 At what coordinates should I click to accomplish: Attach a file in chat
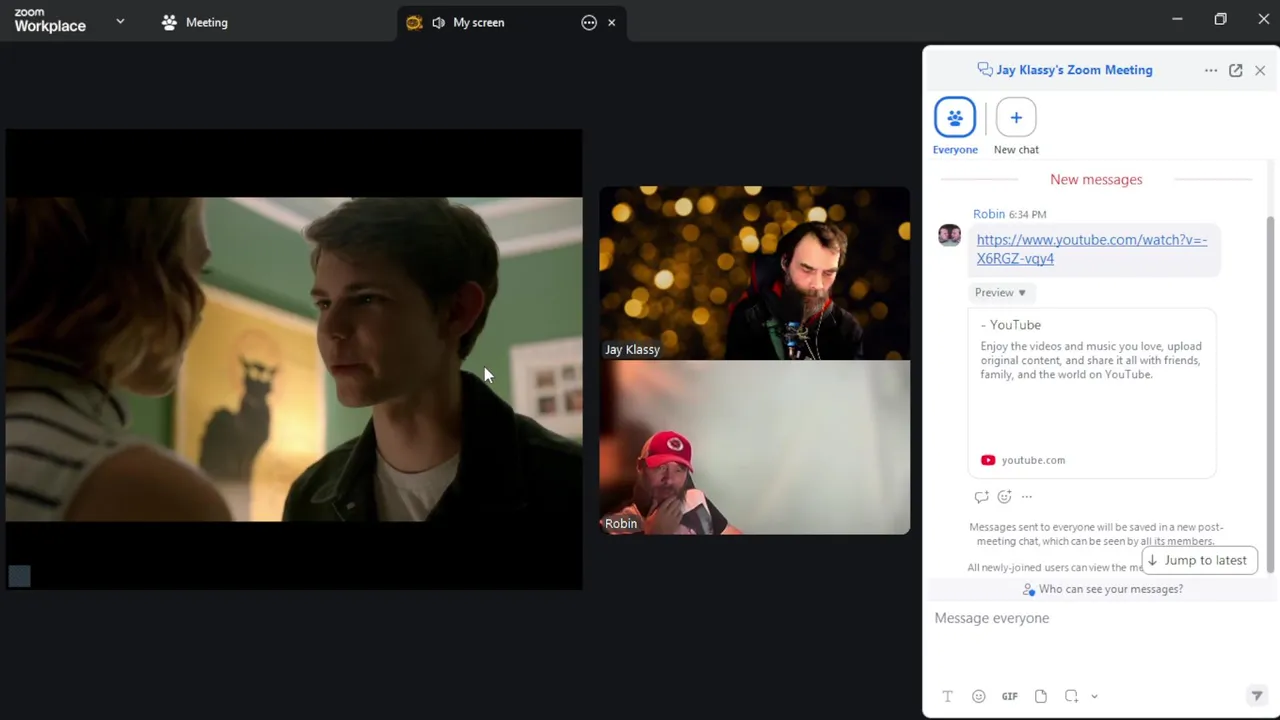pos(1041,696)
